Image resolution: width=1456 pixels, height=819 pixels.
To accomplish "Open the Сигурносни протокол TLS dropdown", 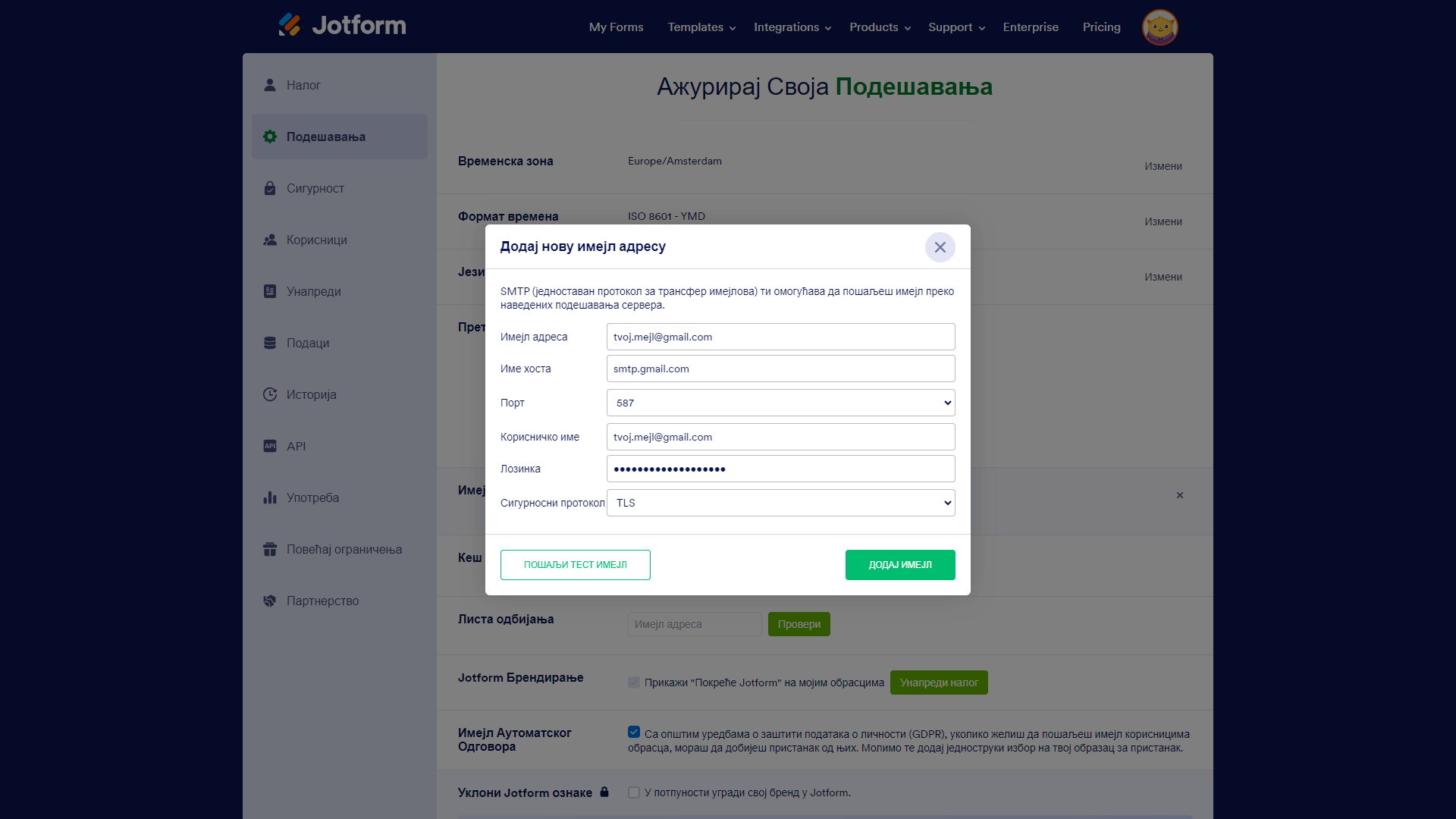I will [x=780, y=503].
